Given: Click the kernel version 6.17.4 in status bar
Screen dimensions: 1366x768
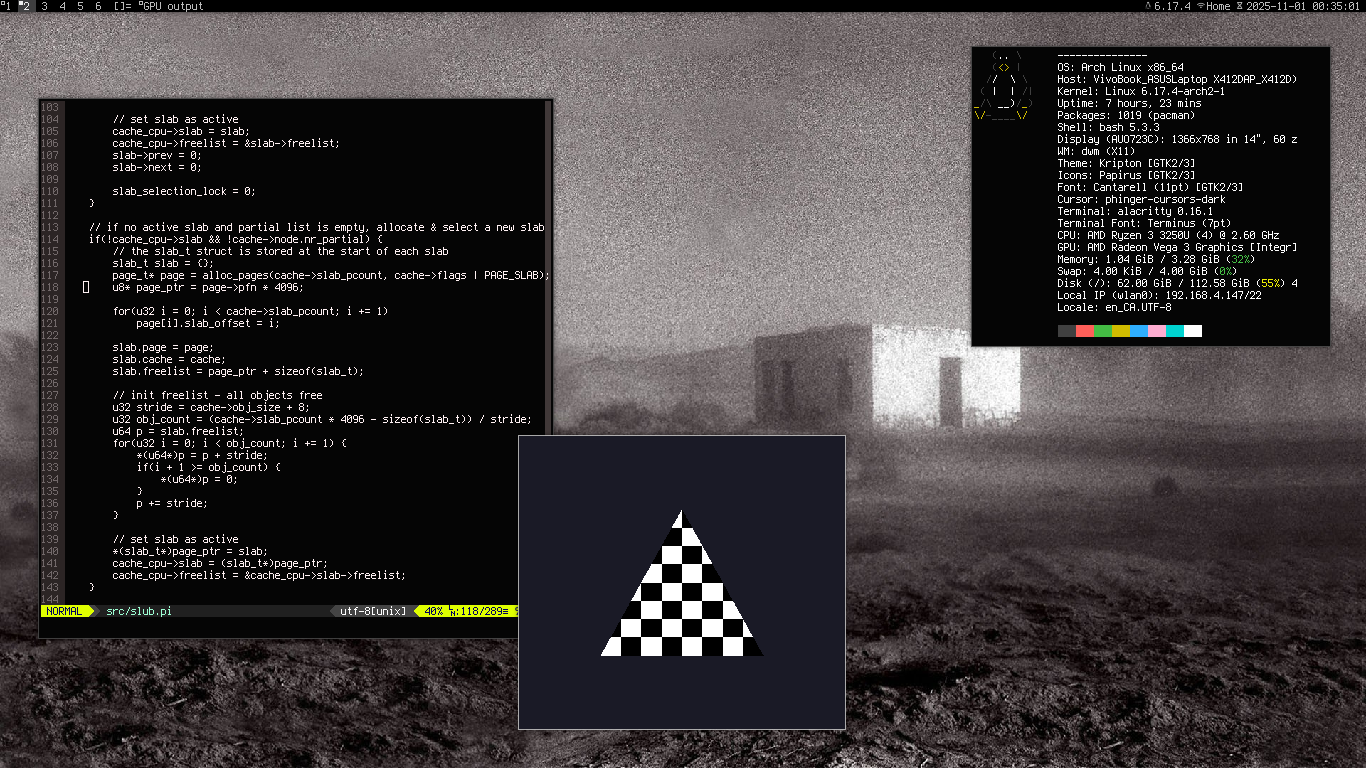Looking at the screenshot, I should click(1171, 6).
